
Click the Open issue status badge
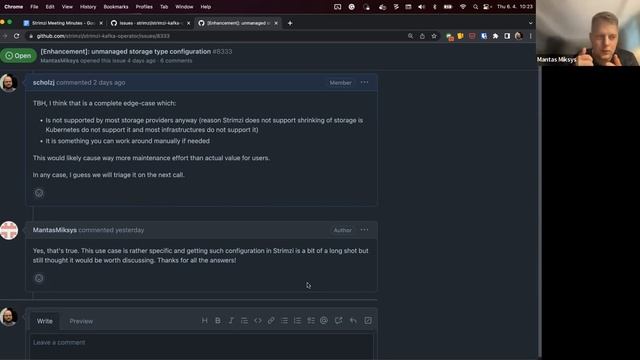[x=18, y=56]
